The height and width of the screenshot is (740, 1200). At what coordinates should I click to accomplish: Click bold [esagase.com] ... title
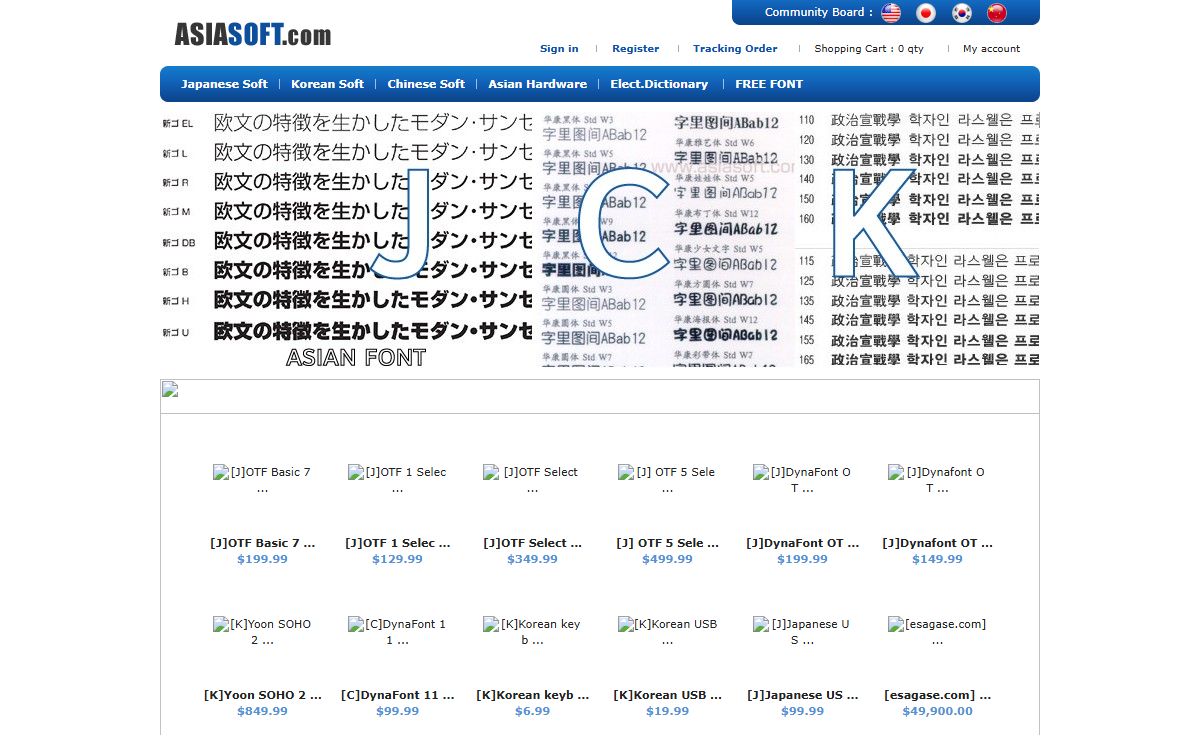point(937,695)
